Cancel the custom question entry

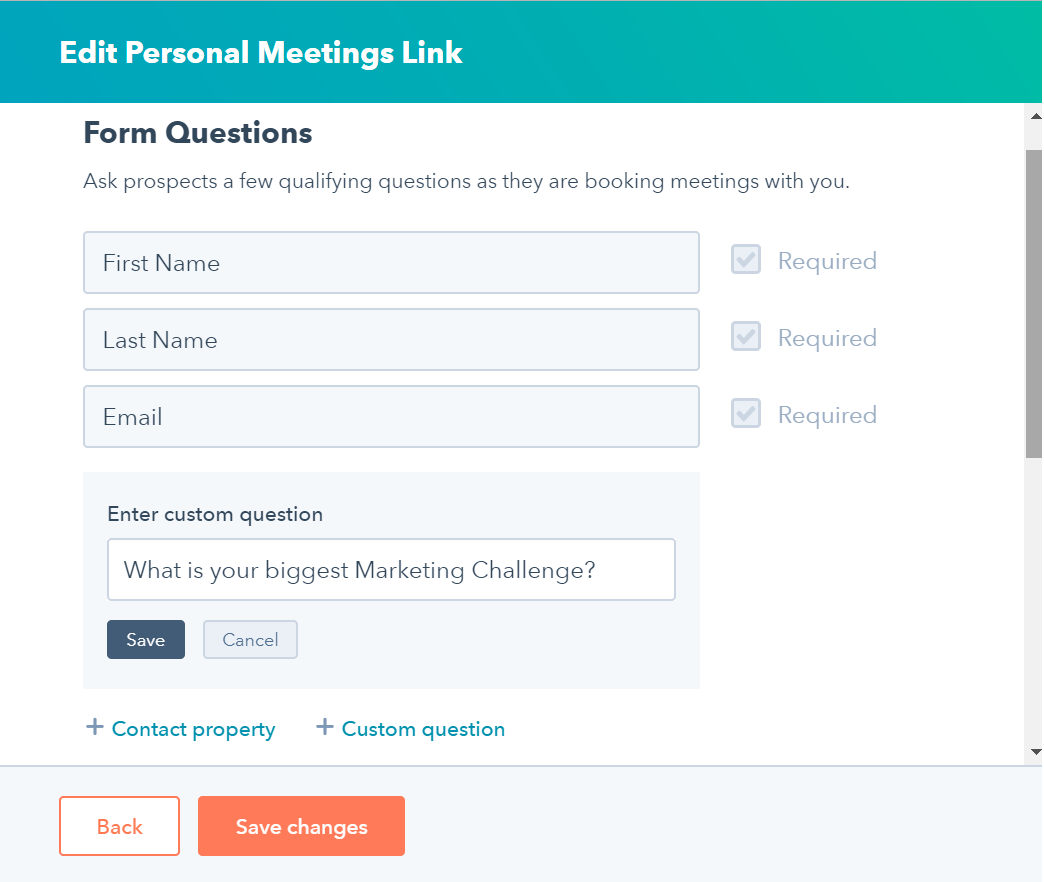[250, 640]
